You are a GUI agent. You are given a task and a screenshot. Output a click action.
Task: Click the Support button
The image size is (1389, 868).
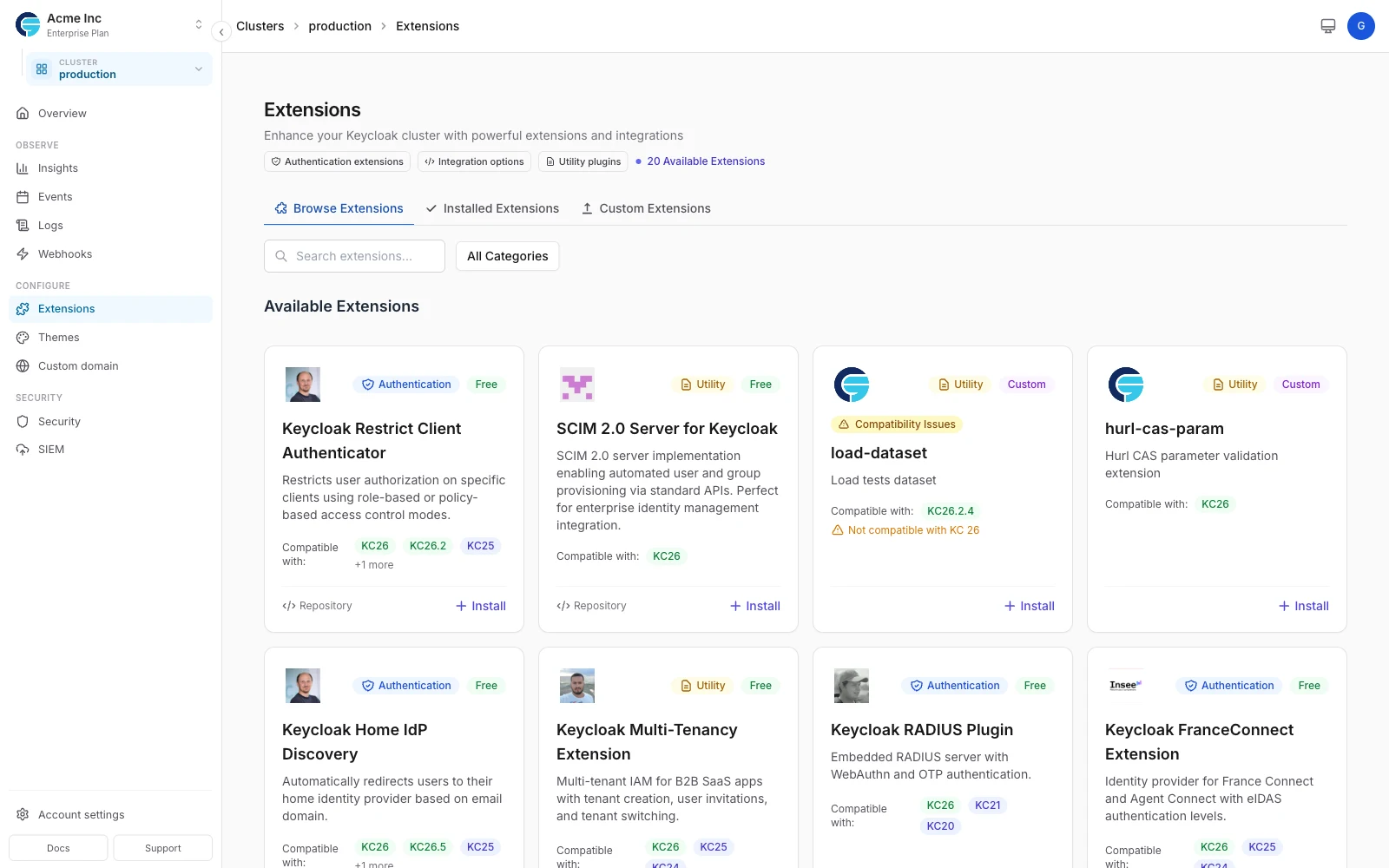163,848
